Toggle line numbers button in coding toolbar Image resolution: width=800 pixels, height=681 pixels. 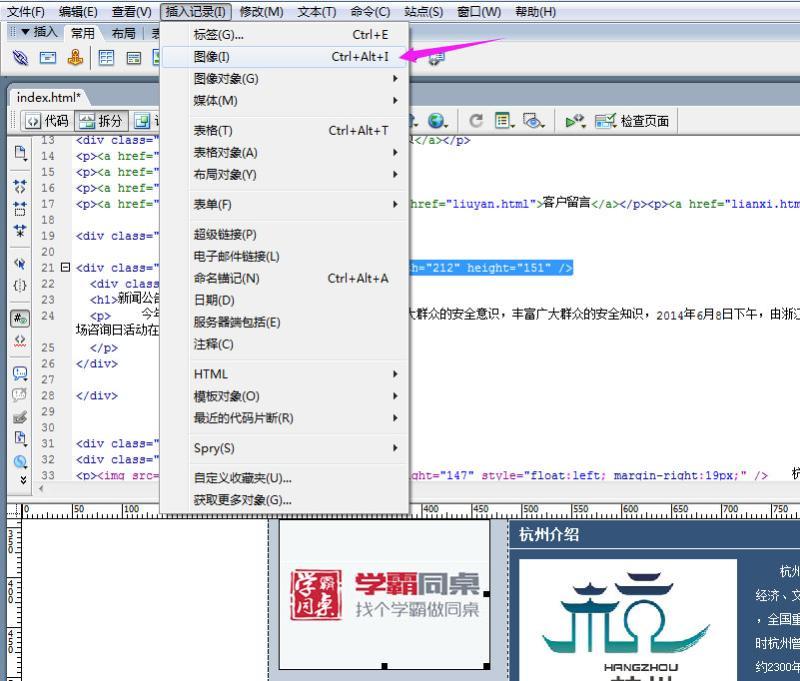pos(20,319)
